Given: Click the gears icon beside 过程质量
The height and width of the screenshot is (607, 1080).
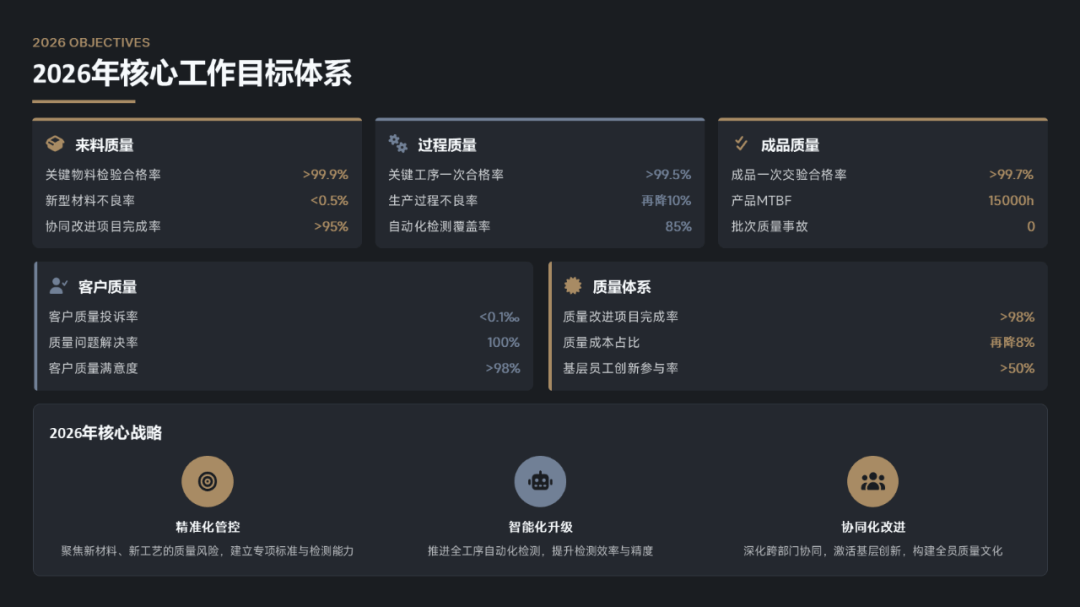Looking at the screenshot, I should tap(398, 144).
